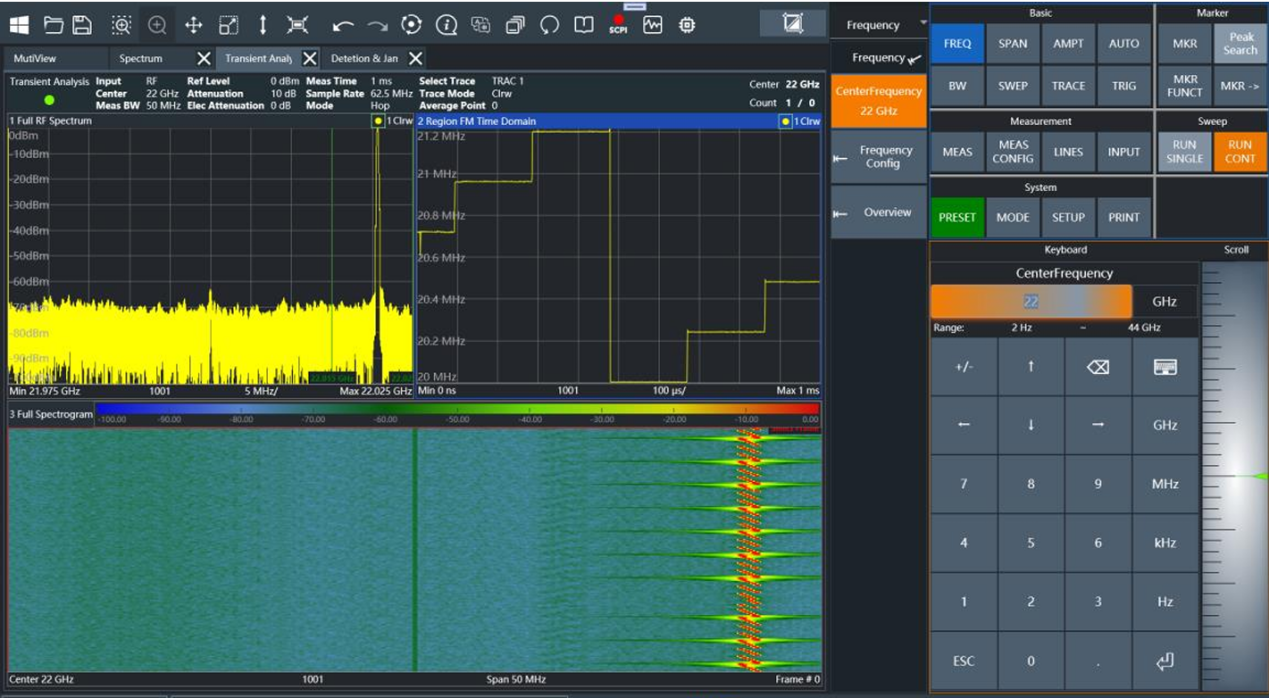1269x698 pixels.
Task: Click the diagonal-arrow scale window icon
Action: pyautogui.click(x=229, y=25)
